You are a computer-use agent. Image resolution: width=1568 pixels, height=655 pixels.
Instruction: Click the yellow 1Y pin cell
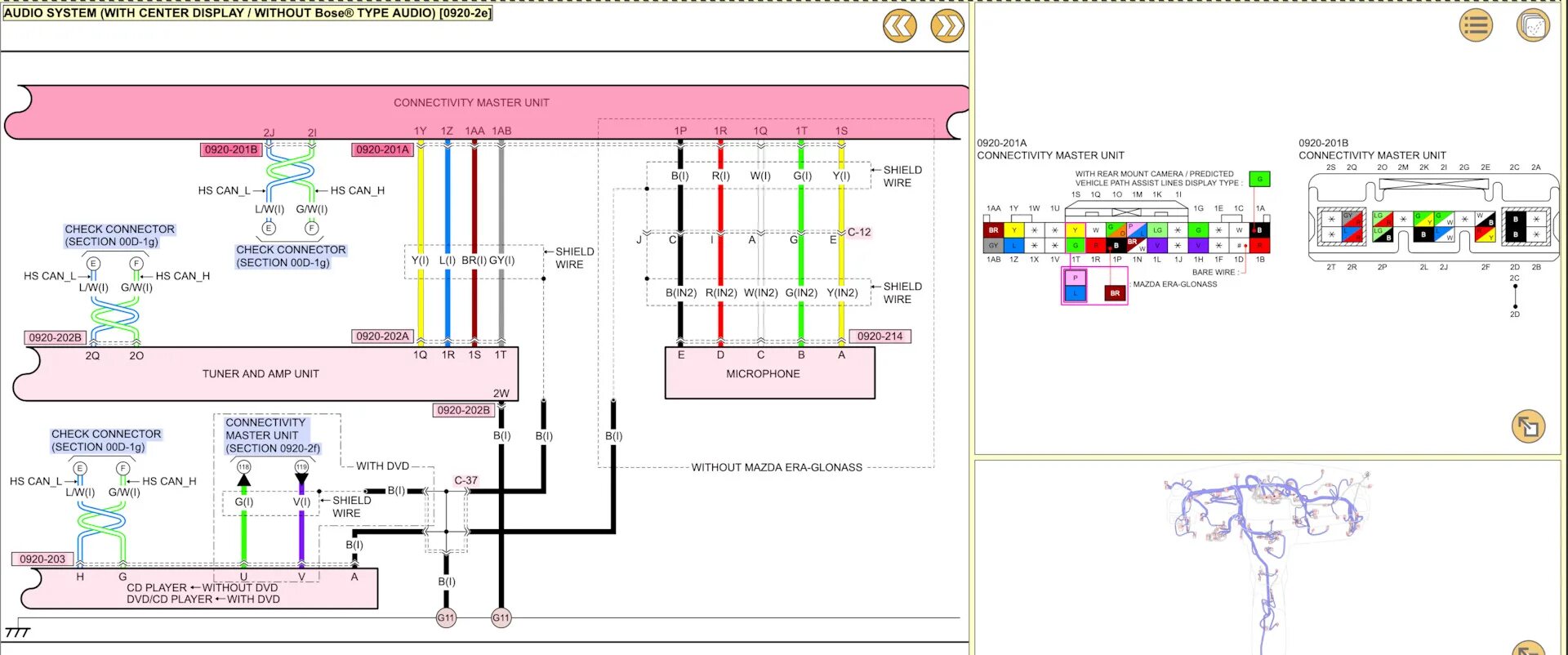point(1013,230)
